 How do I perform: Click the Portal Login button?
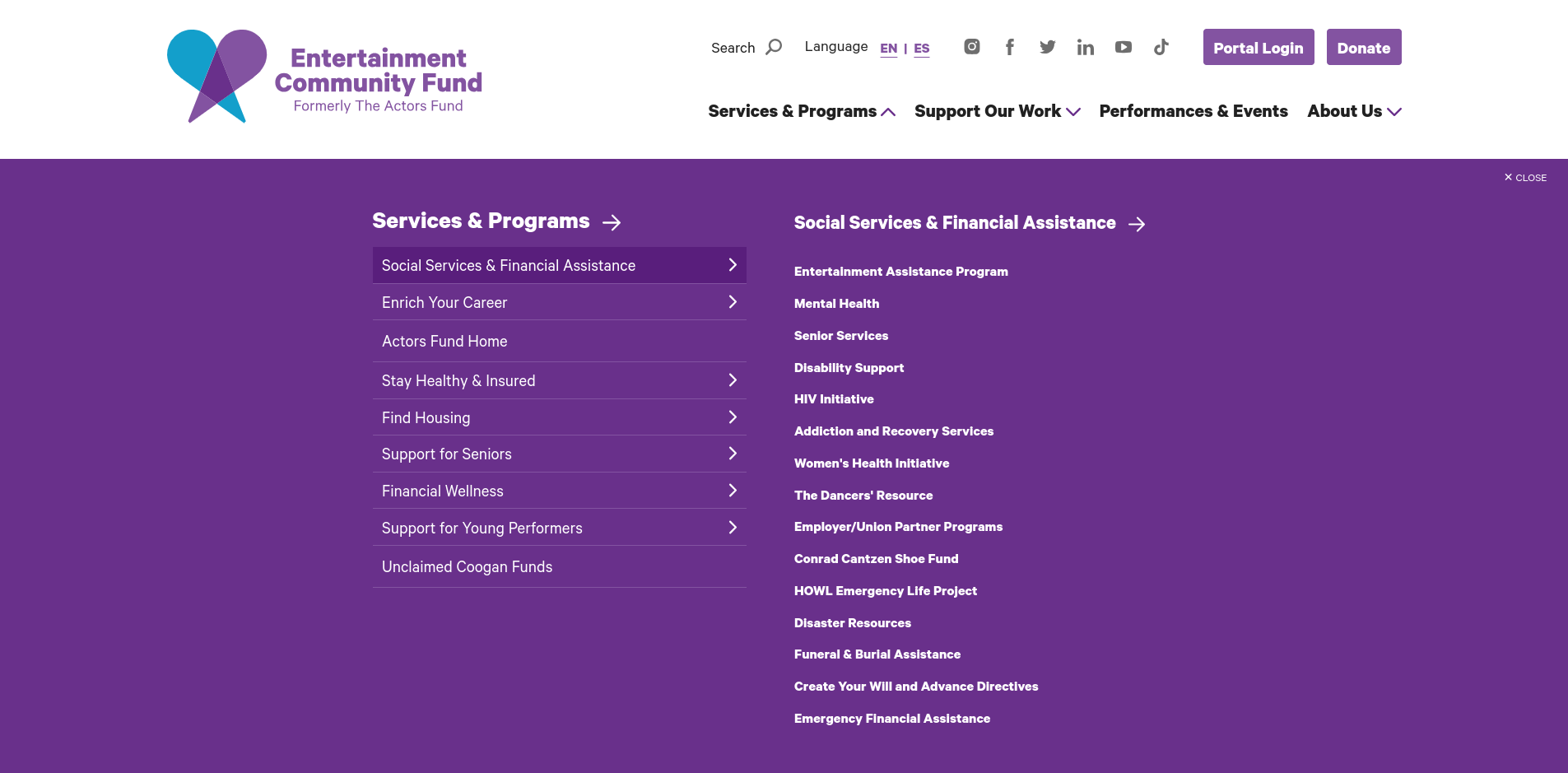[1259, 47]
